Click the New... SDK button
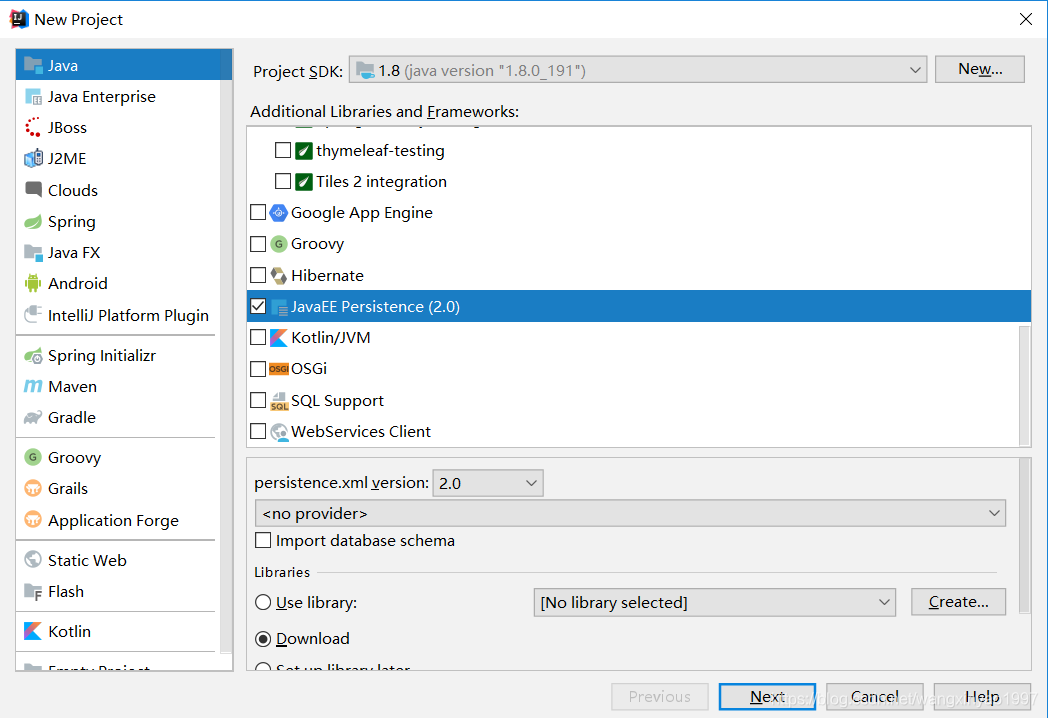The width and height of the screenshot is (1048, 718). (980, 69)
